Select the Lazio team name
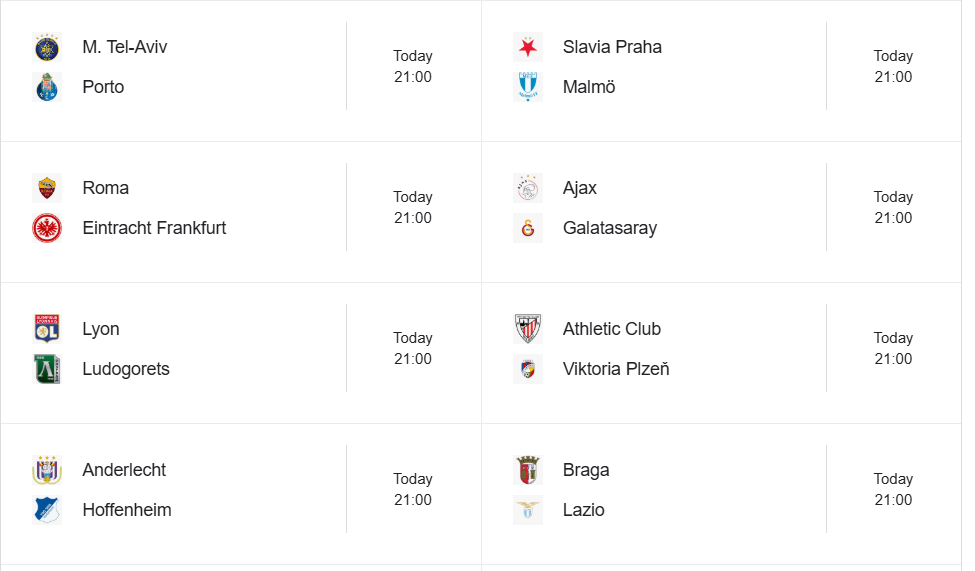The height and width of the screenshot is (571, 975). point(583,510)
